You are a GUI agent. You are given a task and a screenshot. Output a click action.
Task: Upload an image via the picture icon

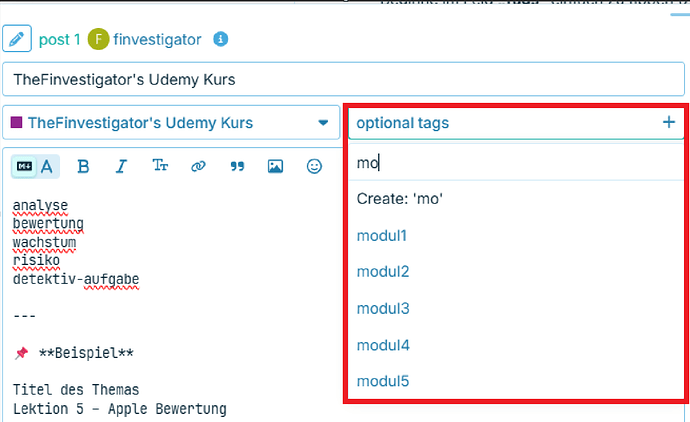coord(275,166)
